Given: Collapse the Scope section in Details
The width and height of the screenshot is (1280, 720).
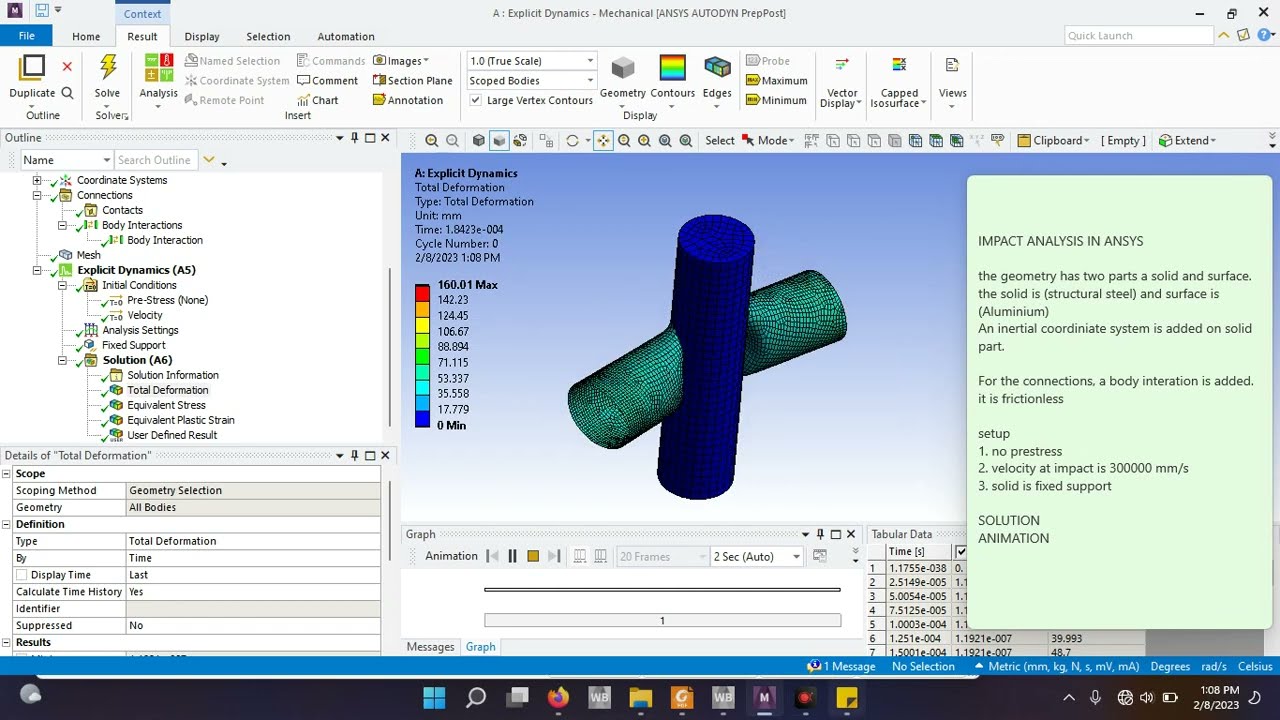Looking at the screenshot, I should [x=7, y=474].
